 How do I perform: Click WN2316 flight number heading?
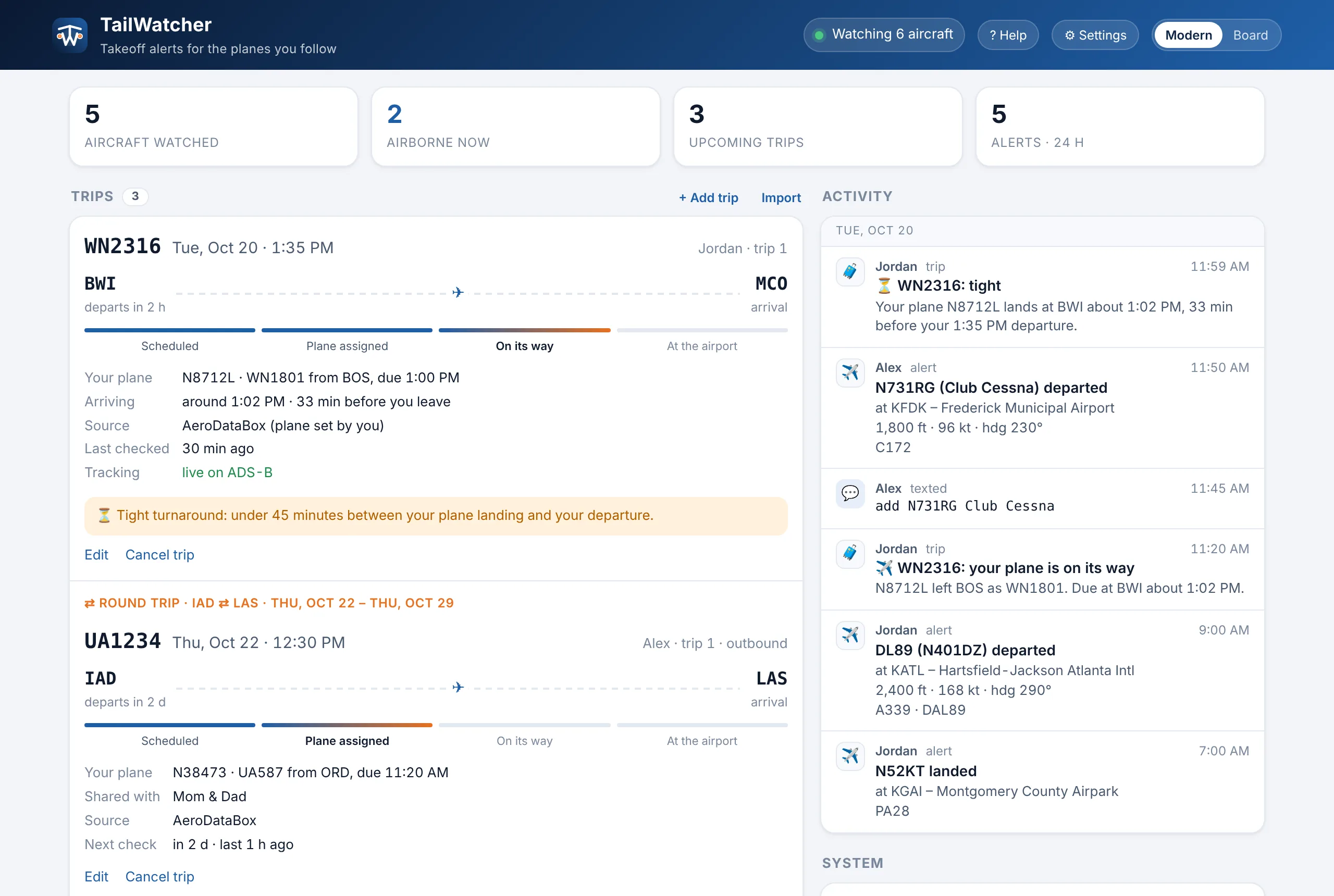click(x=122, y=247)
